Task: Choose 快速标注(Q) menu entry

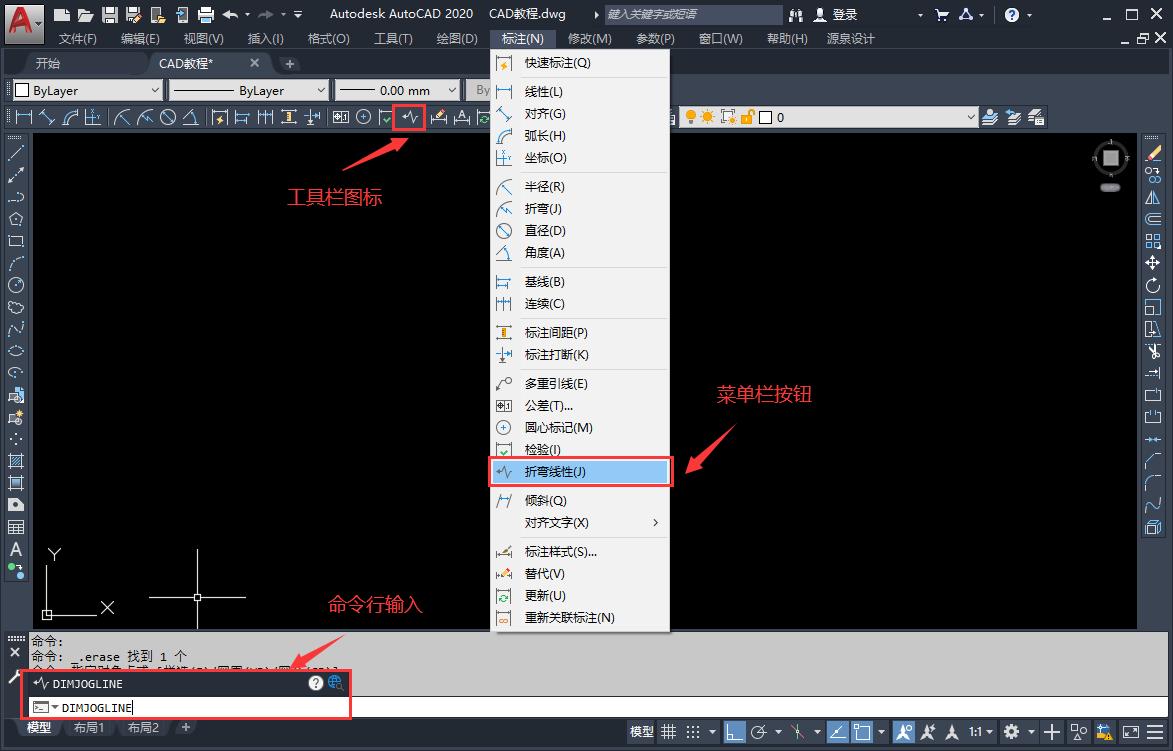Action: (x=581, y=63)
